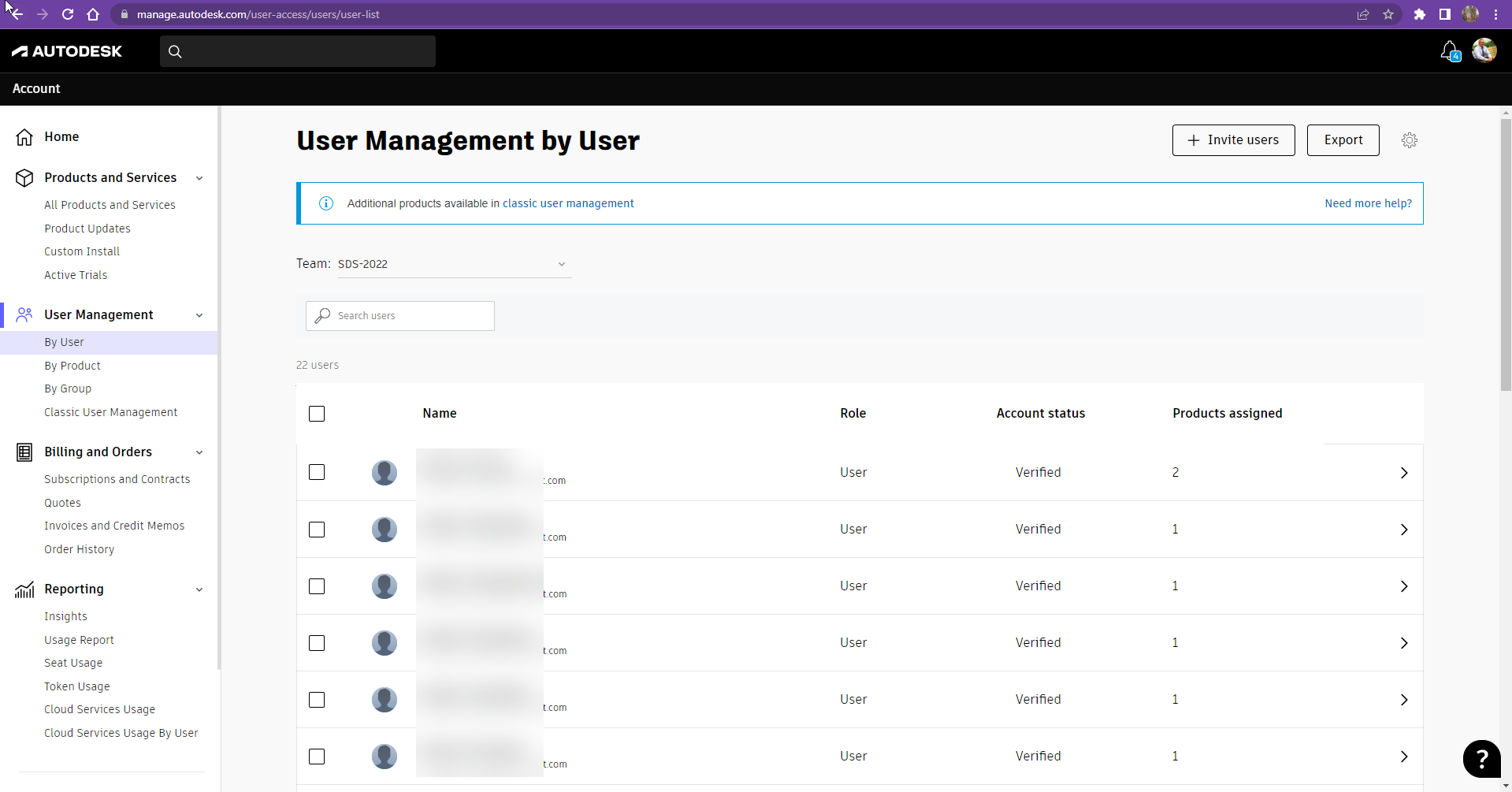Open browser extensions puzzle icon

(x=1420, y=14)
